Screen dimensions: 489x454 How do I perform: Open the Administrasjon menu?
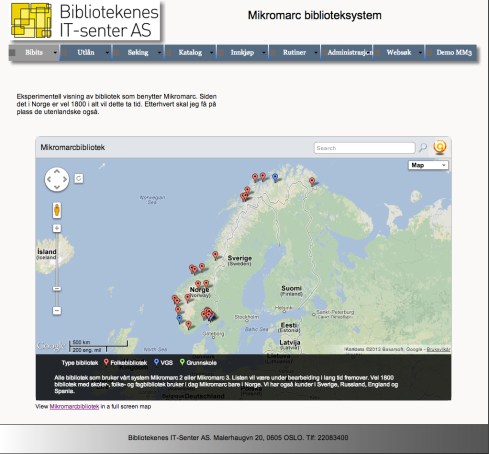click(x=347, y=53)
